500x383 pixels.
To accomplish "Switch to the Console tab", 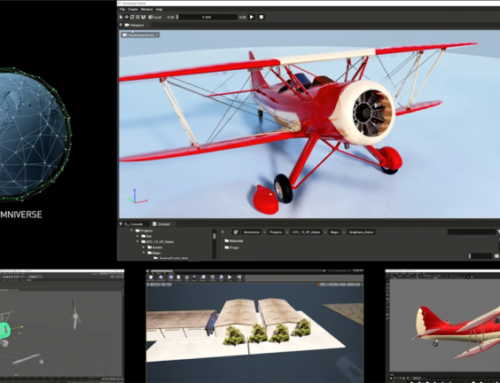I will (134, 224).
